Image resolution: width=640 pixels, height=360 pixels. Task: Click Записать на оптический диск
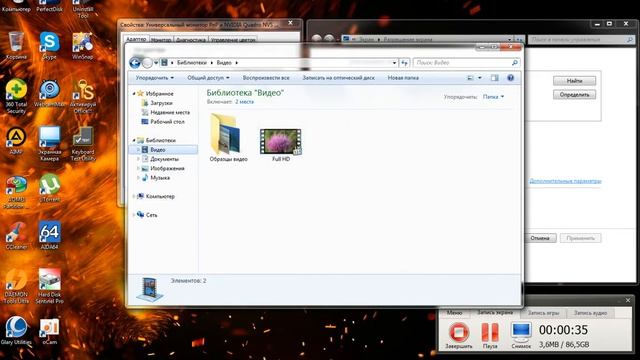pos(338,78)
